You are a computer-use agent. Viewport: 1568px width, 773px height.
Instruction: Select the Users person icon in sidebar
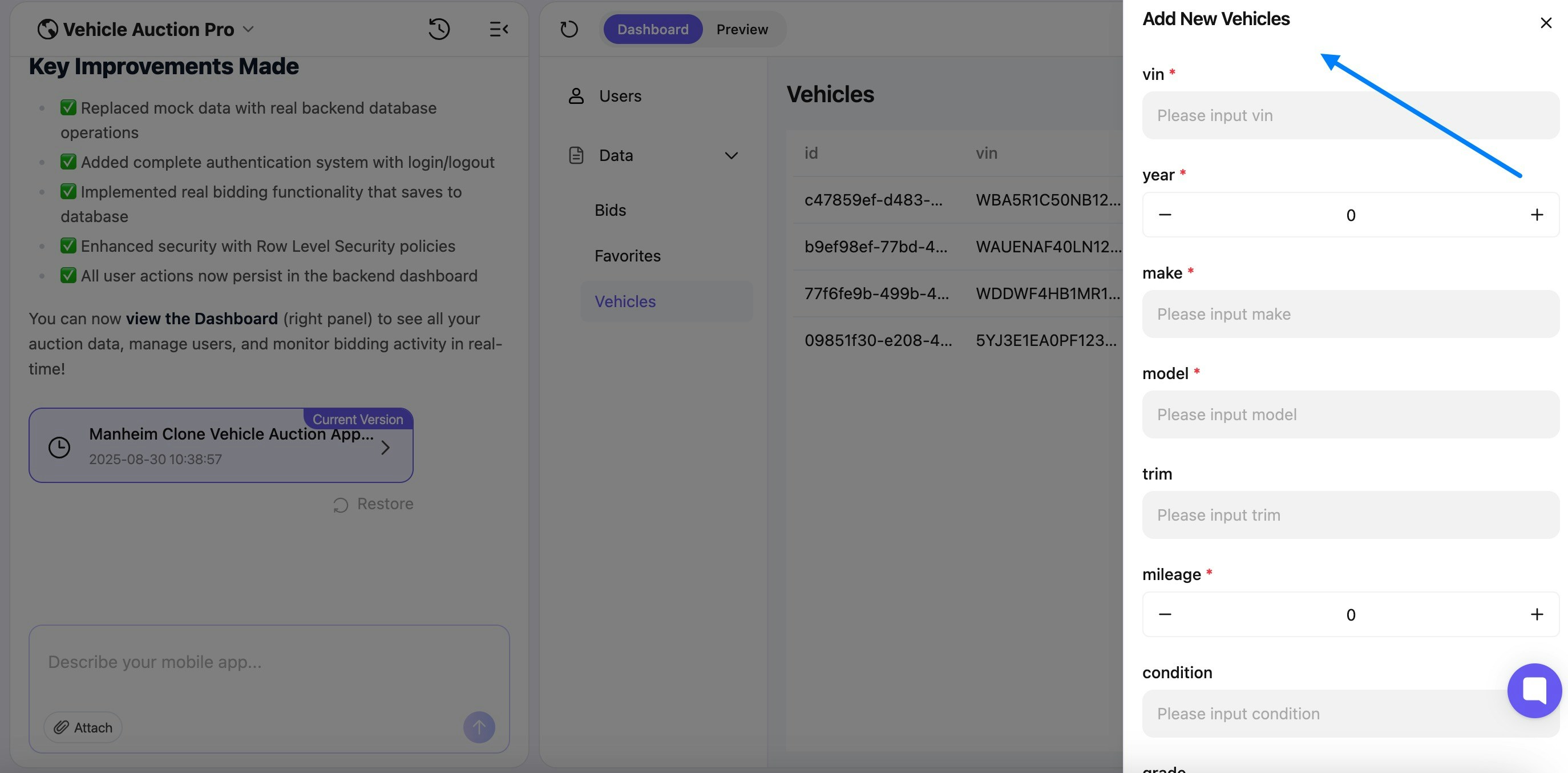point(575,96)
